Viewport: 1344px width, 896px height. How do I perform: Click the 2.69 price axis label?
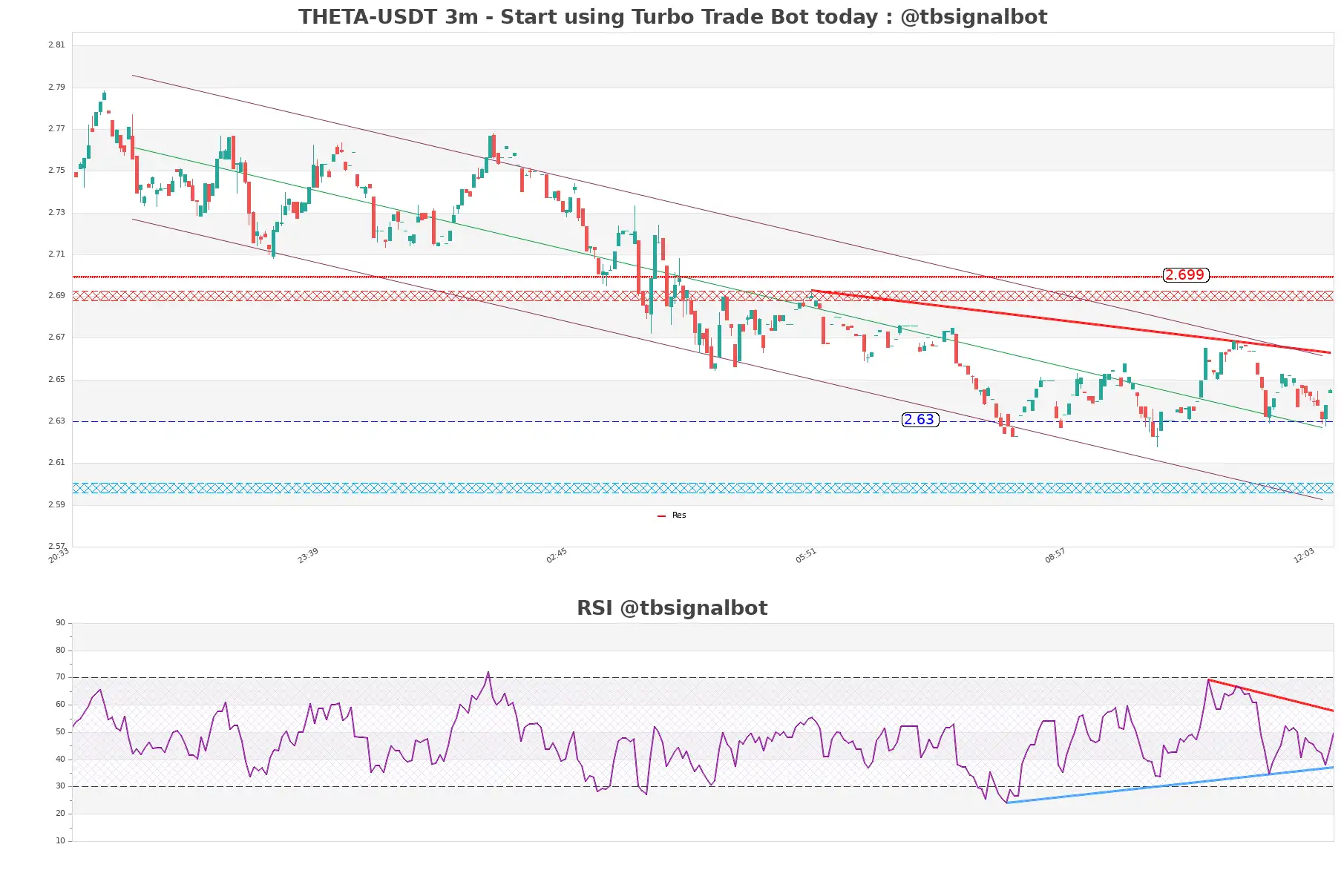[56, 296]
